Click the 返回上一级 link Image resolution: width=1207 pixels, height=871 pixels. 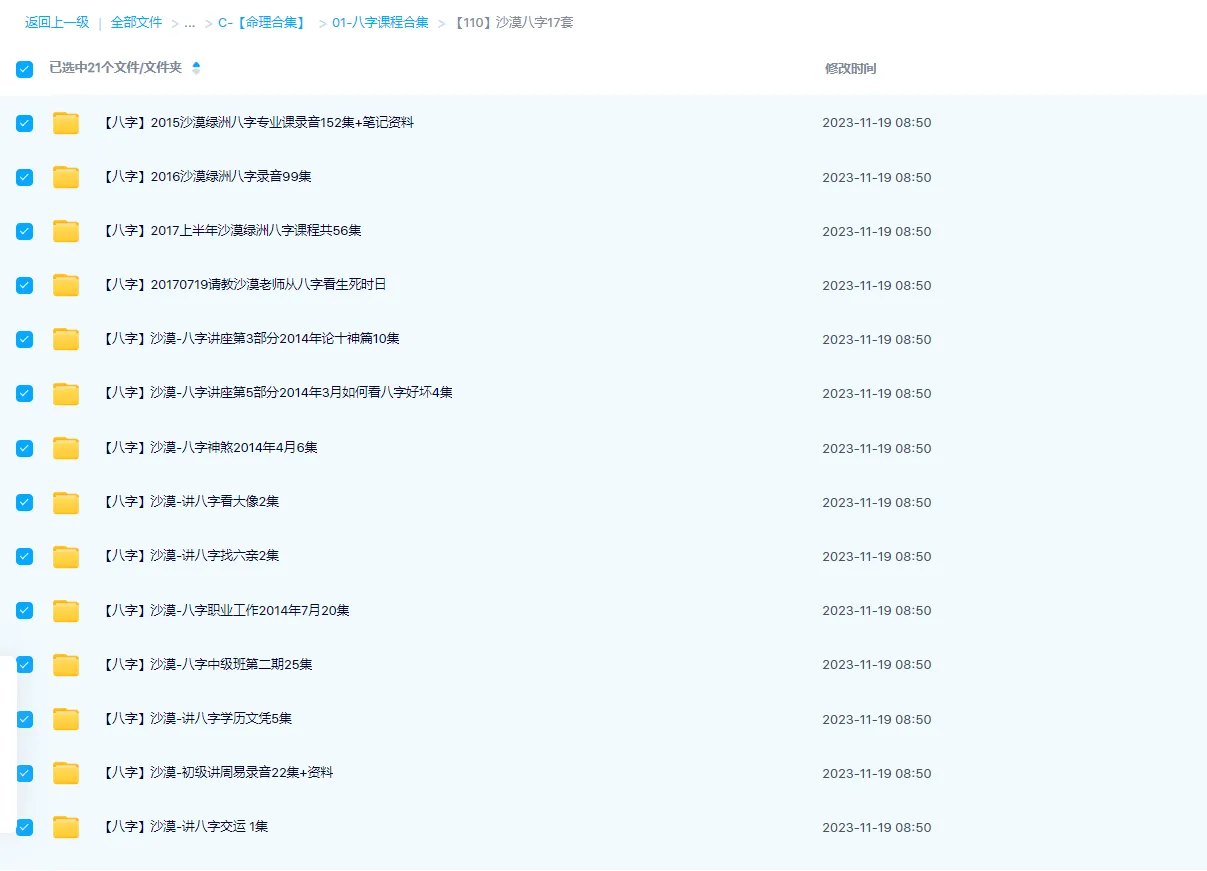[57, 22]
